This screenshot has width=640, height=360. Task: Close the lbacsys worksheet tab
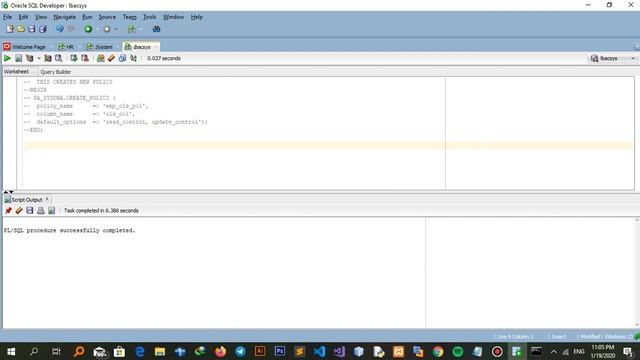156,47
